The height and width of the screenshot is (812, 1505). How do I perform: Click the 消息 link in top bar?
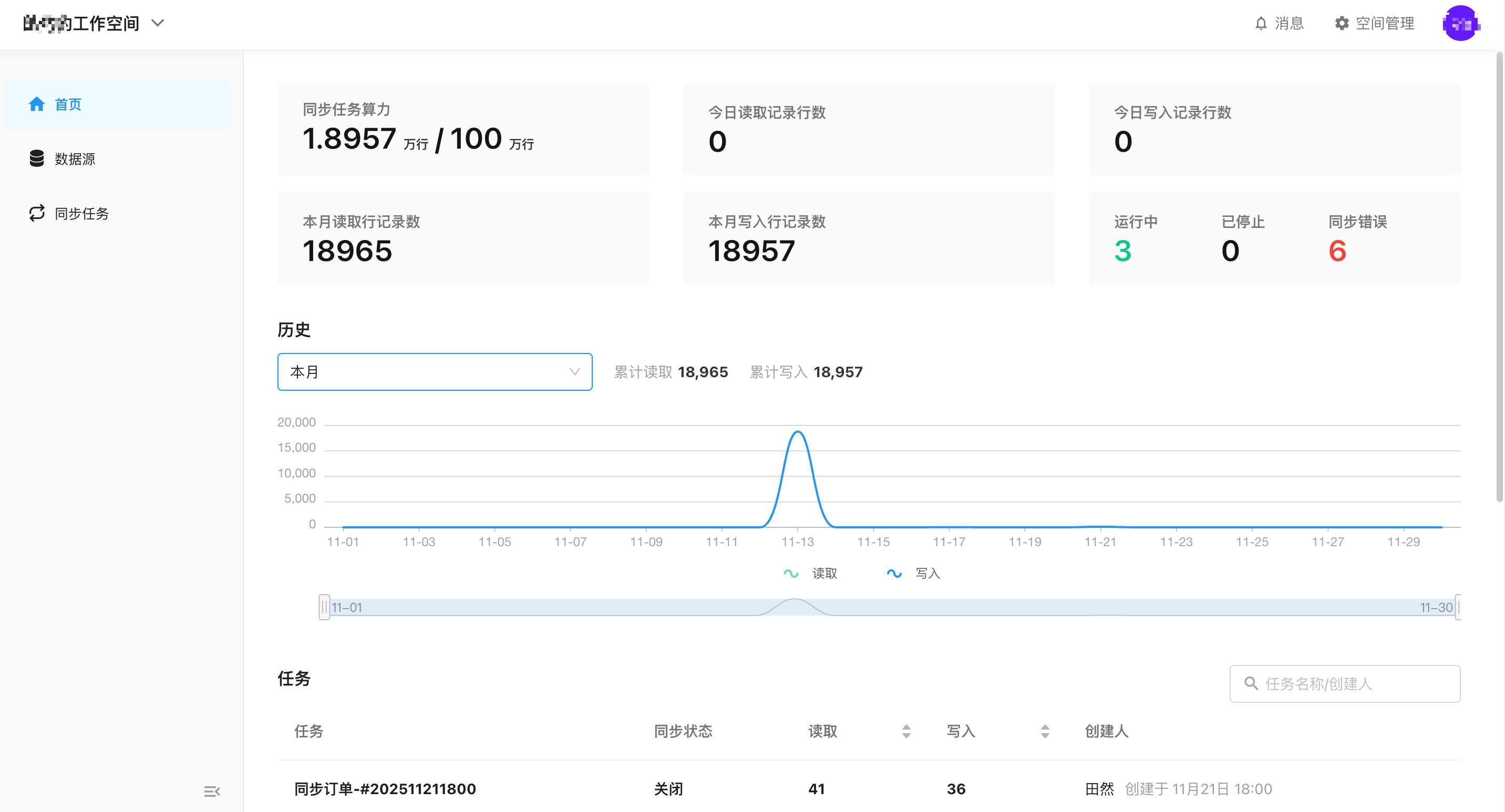1288,23
